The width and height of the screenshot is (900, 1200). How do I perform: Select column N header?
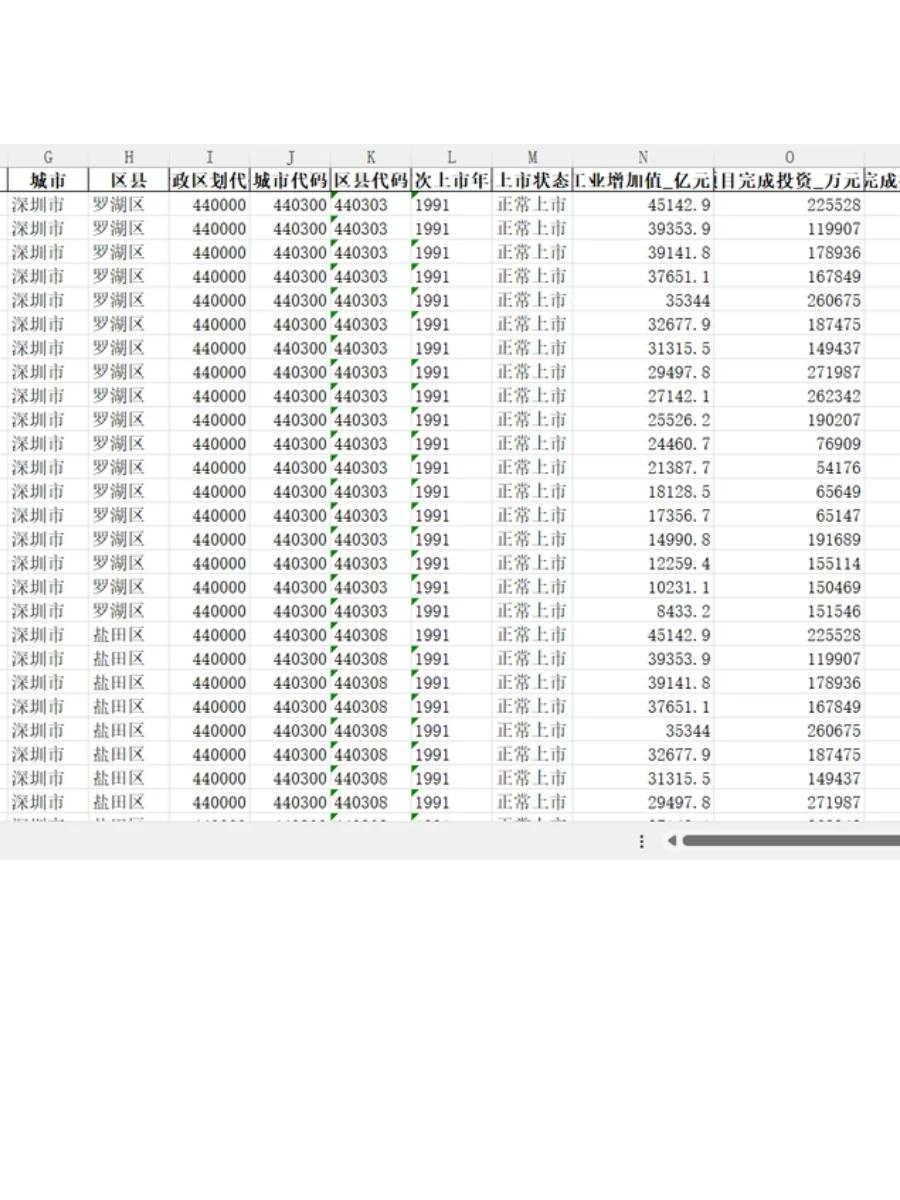tap(643, 157)
